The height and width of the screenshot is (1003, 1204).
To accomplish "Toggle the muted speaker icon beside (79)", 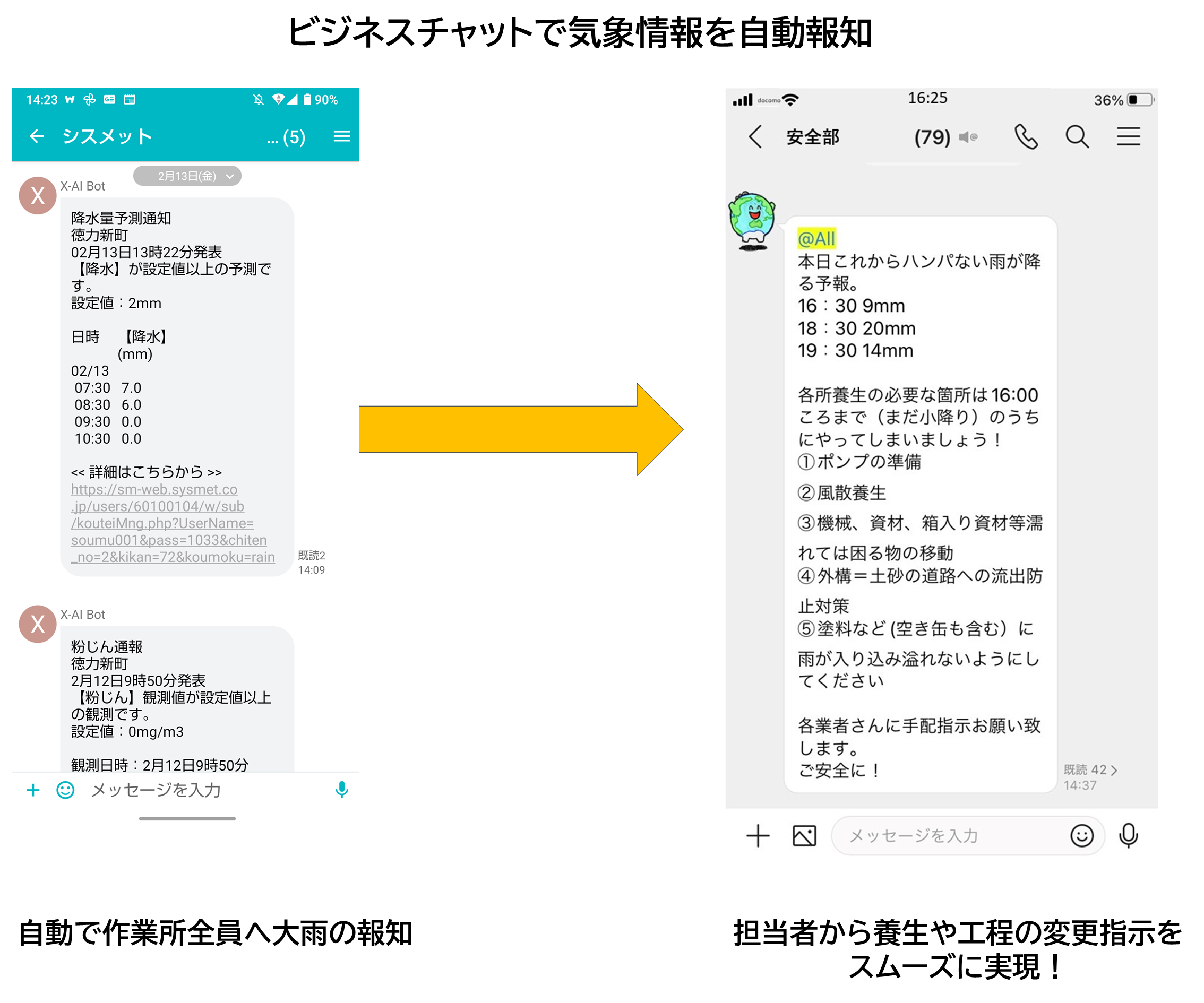I will pos(968,137).
